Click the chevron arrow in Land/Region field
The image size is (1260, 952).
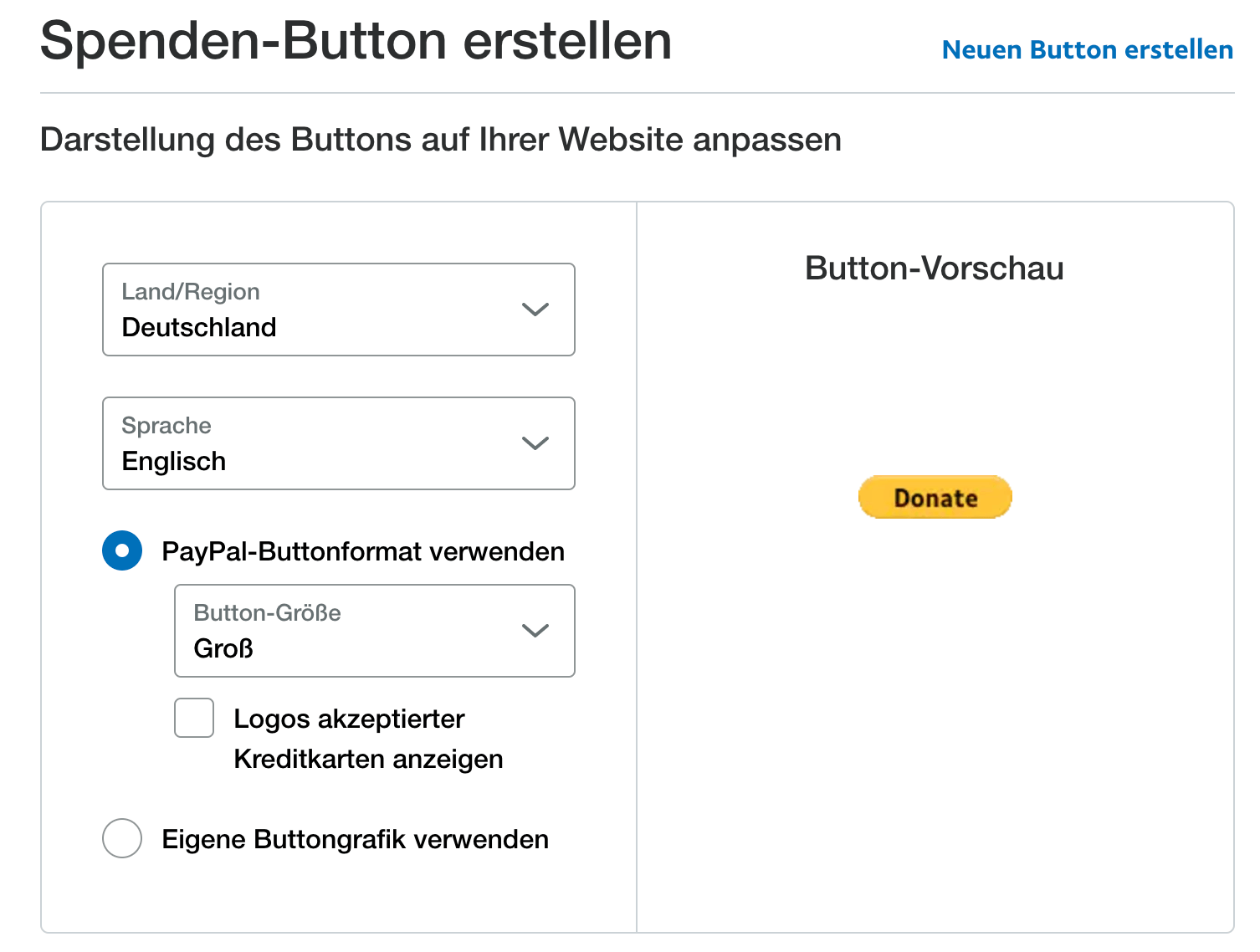[x=535, y=310]
